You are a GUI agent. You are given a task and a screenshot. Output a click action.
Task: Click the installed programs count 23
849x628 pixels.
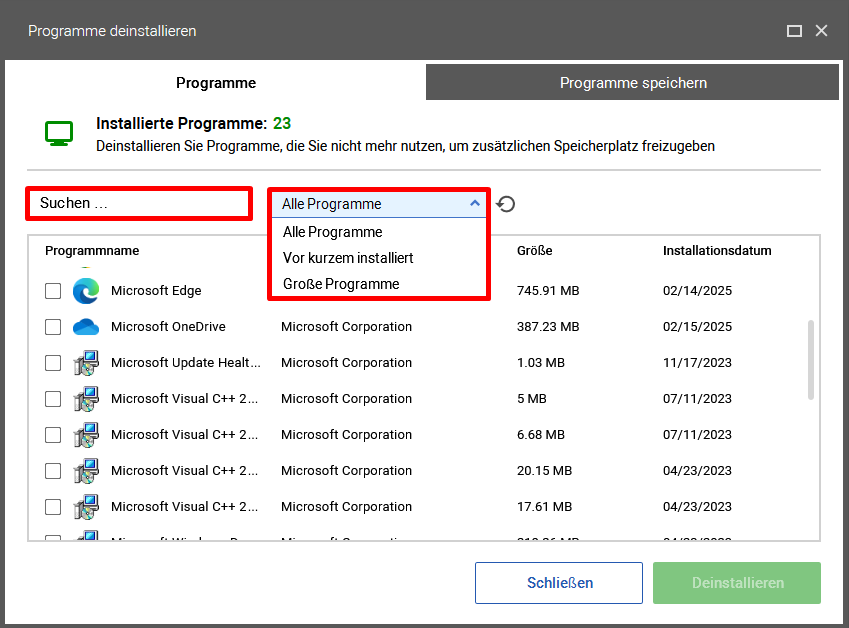pos(282,123)
